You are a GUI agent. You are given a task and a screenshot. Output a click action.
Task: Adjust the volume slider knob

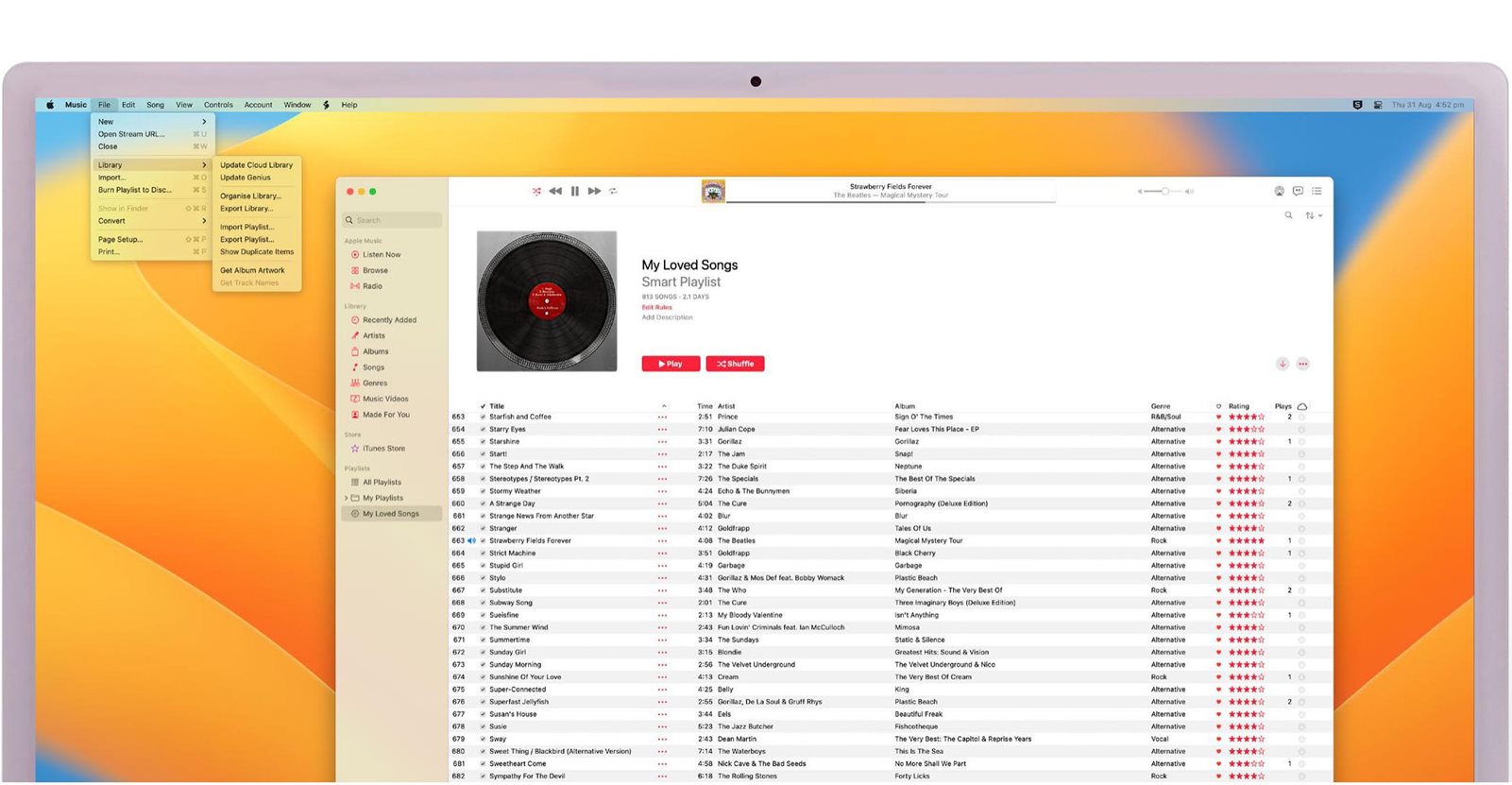point(1165,191)
